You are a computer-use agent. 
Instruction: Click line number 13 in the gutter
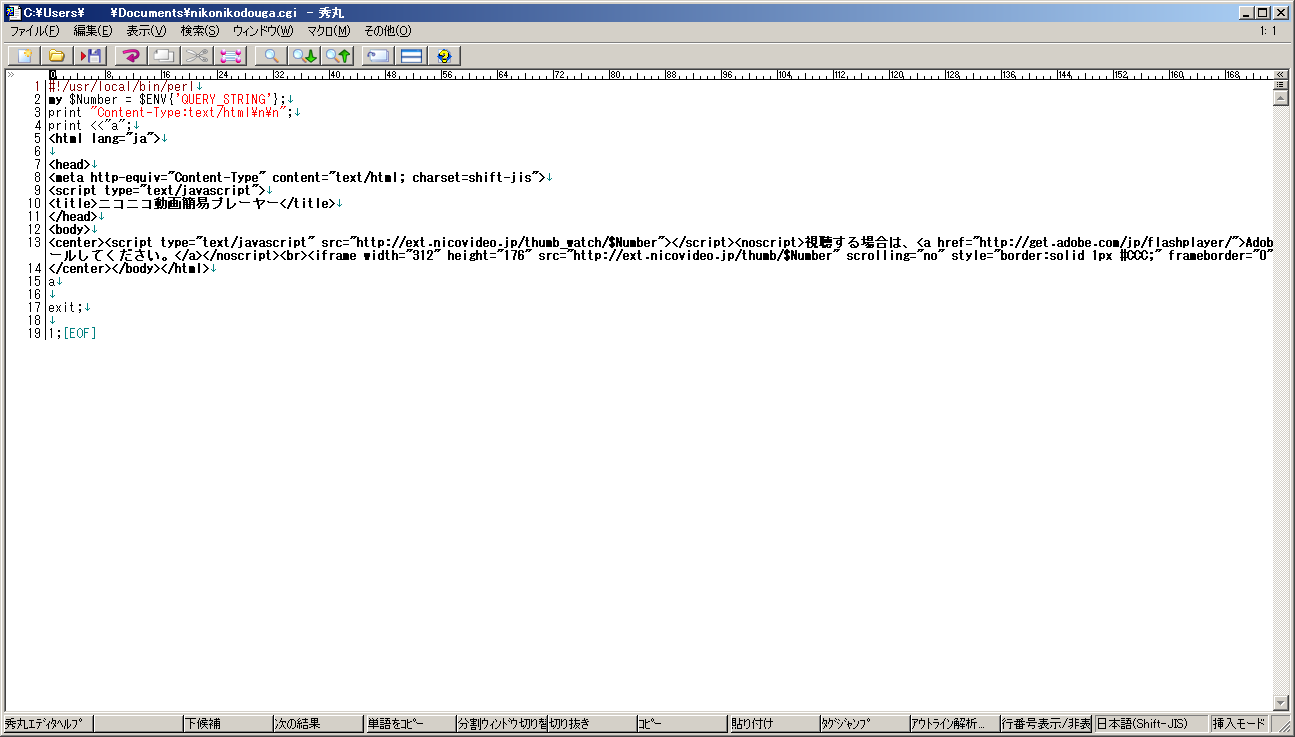35,243
